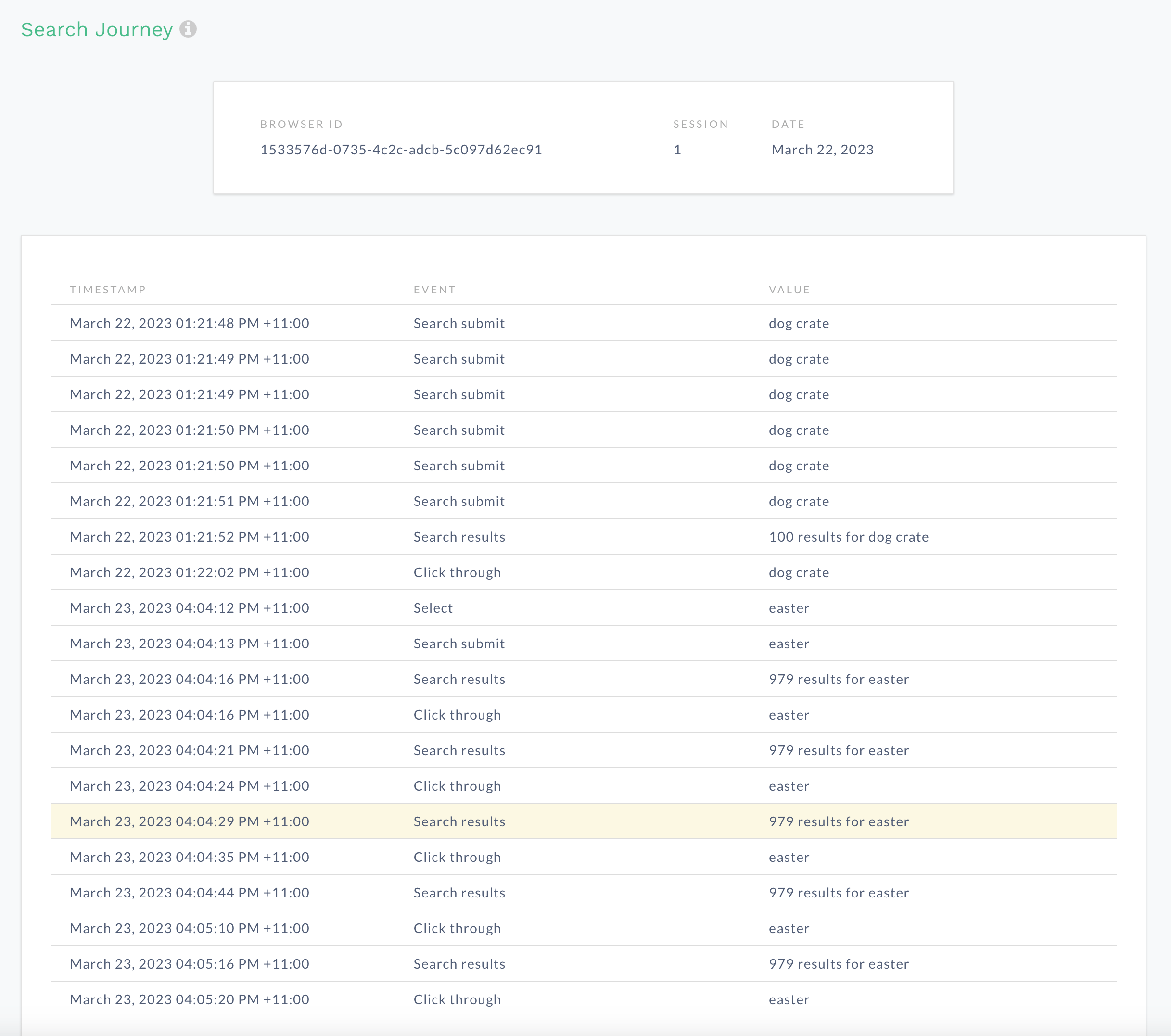Select the timestamp 01:21:48 PM row
1171x1036 pixels.
tap(583, 323)
